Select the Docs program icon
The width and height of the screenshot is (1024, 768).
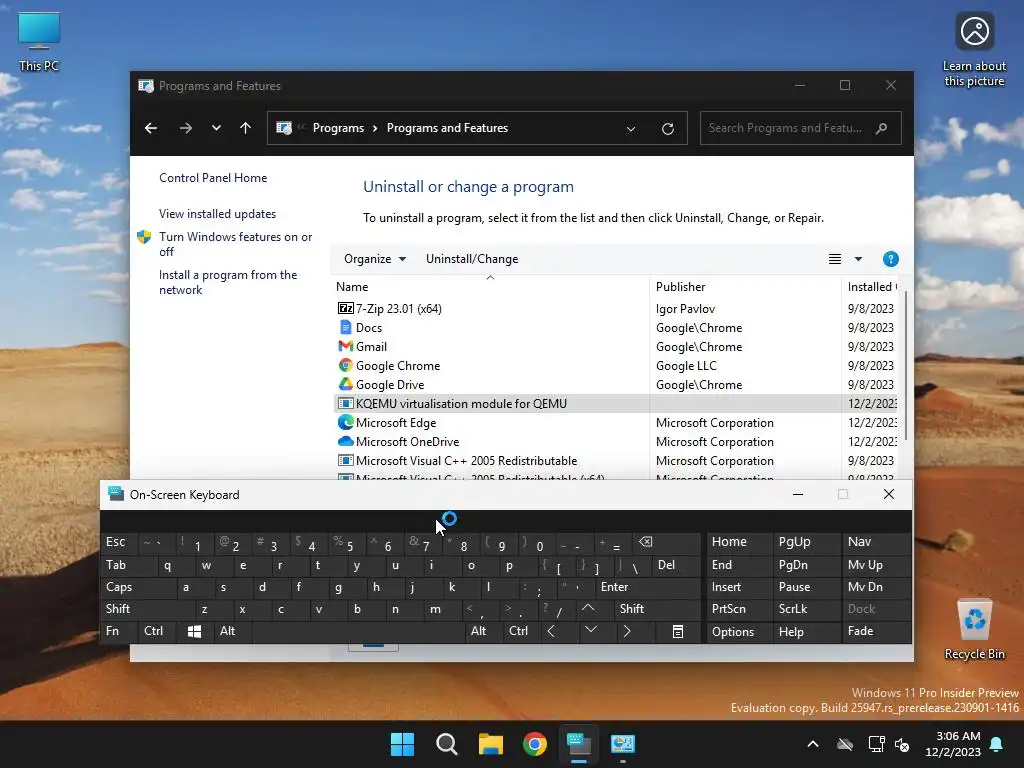click(x=345, y=327)
